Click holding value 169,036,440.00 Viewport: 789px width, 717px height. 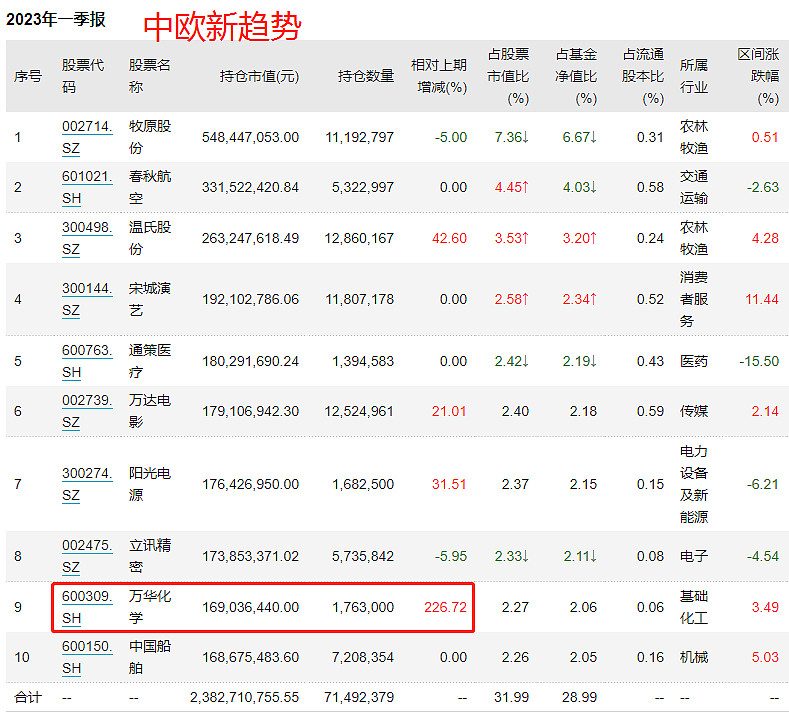click(251, 607)
